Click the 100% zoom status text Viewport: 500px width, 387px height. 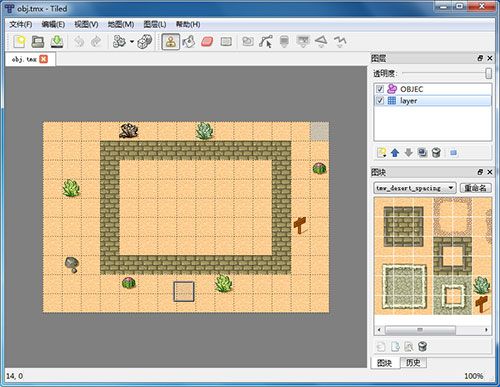(x=474, y=376)
